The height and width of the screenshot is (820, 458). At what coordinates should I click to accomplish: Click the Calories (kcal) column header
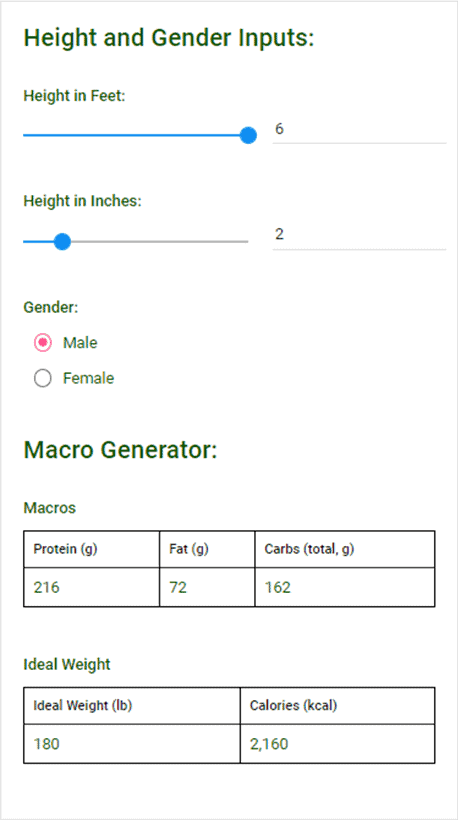pyautogui.click(x=337, y=706)
